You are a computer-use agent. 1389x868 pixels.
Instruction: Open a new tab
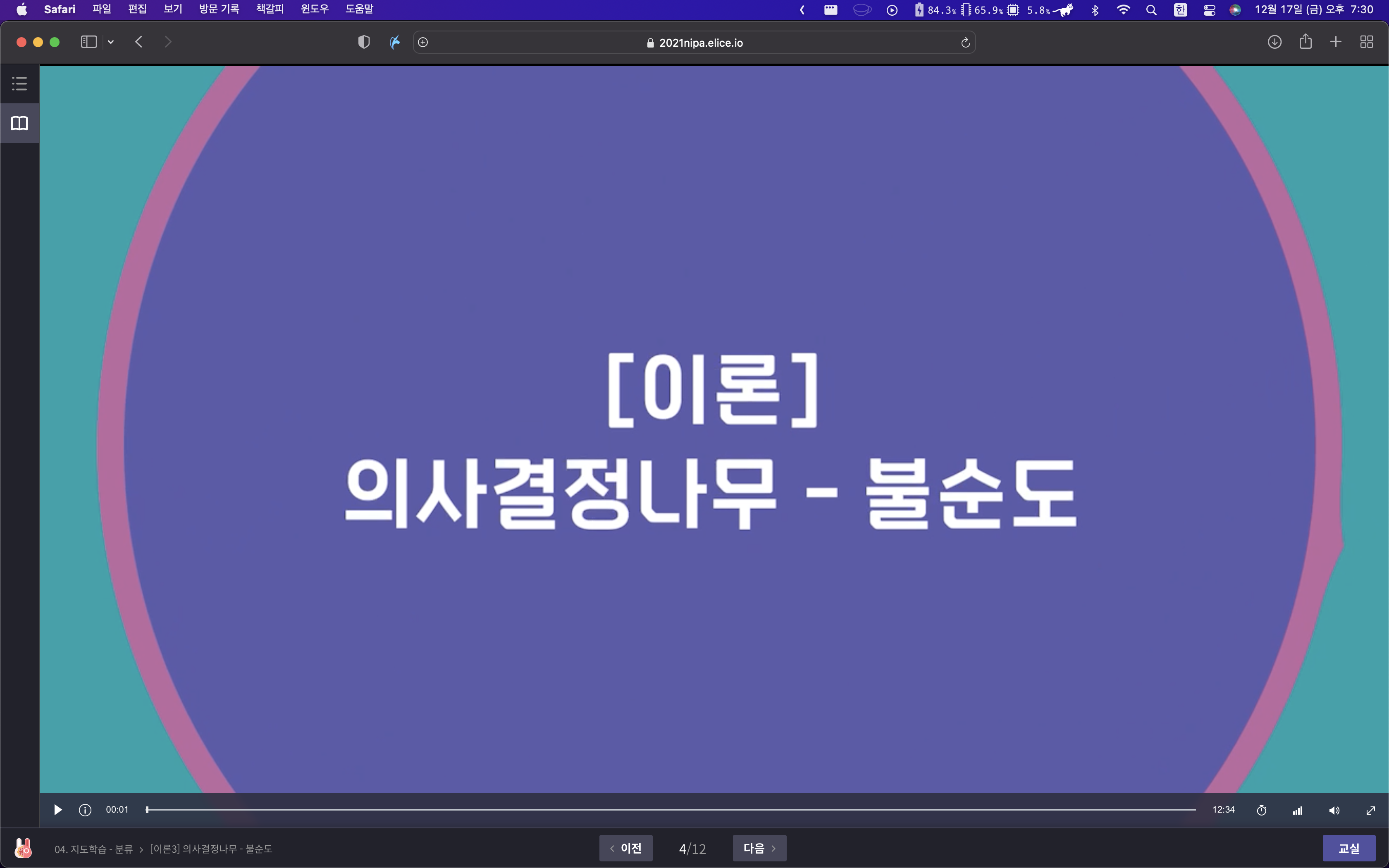[1336, 42]
